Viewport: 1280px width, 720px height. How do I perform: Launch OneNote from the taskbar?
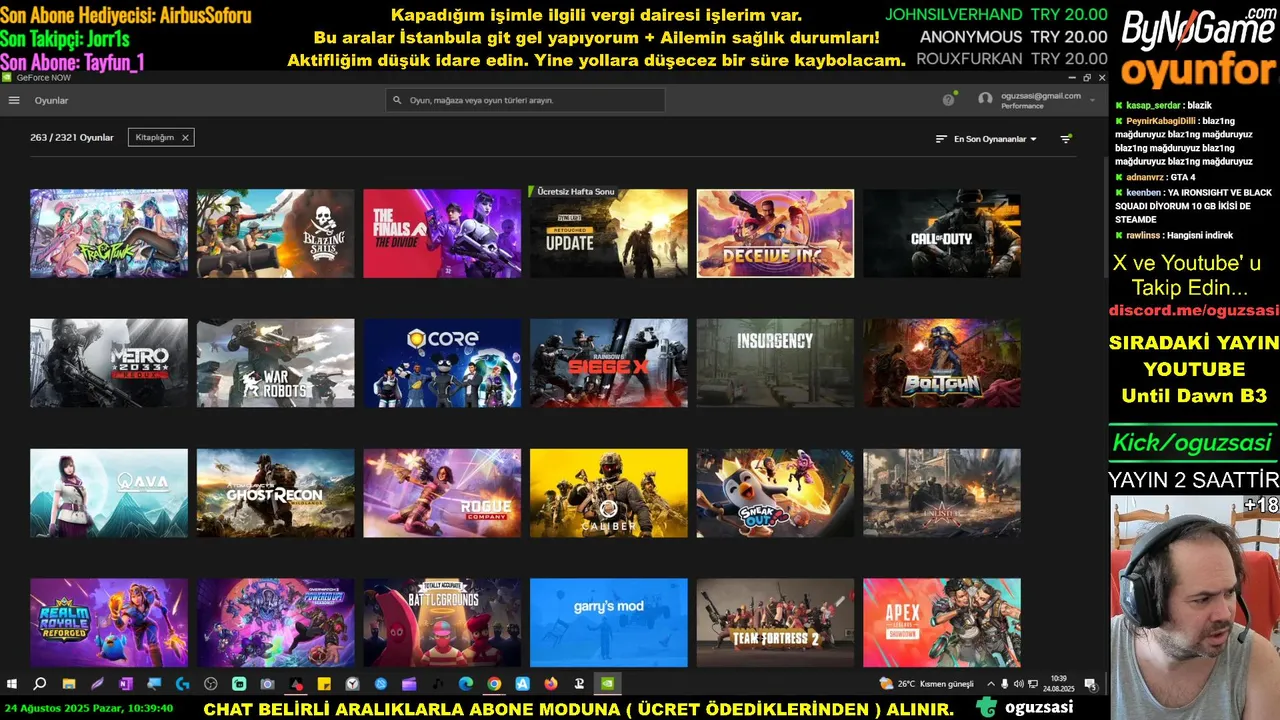(126, 684)
